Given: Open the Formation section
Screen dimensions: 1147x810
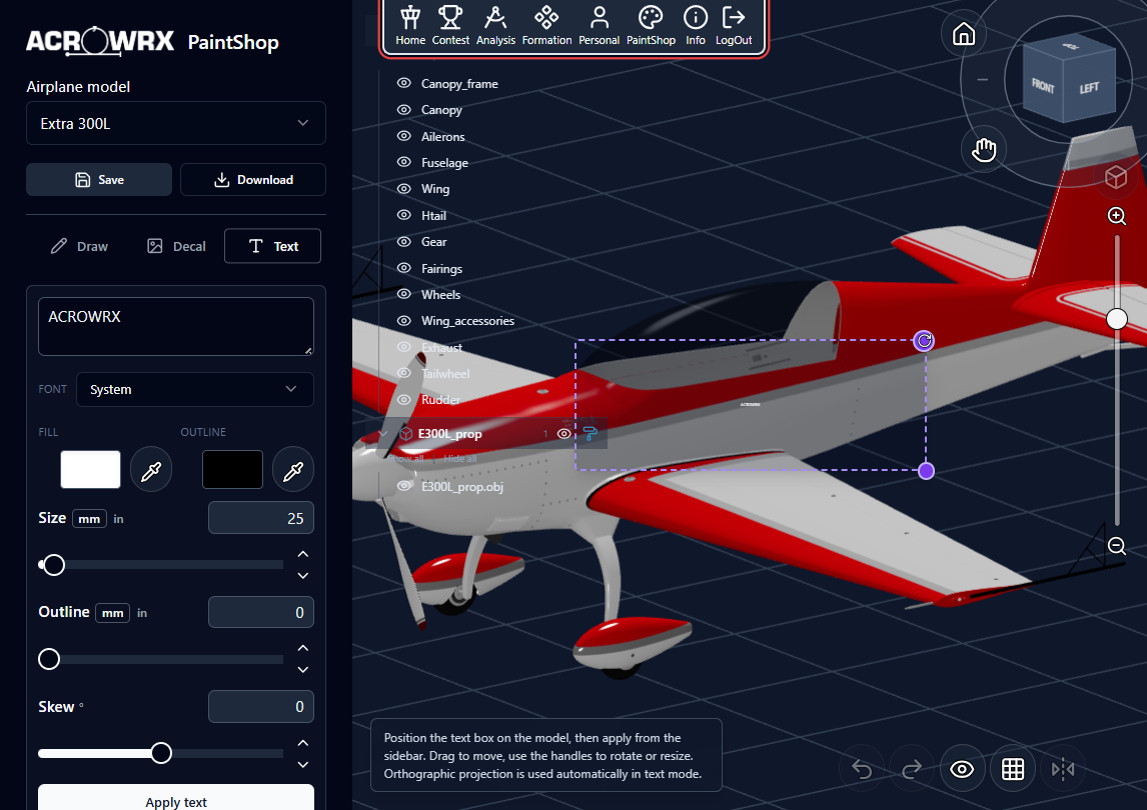Looking at the screenshot, I should 546,25.
